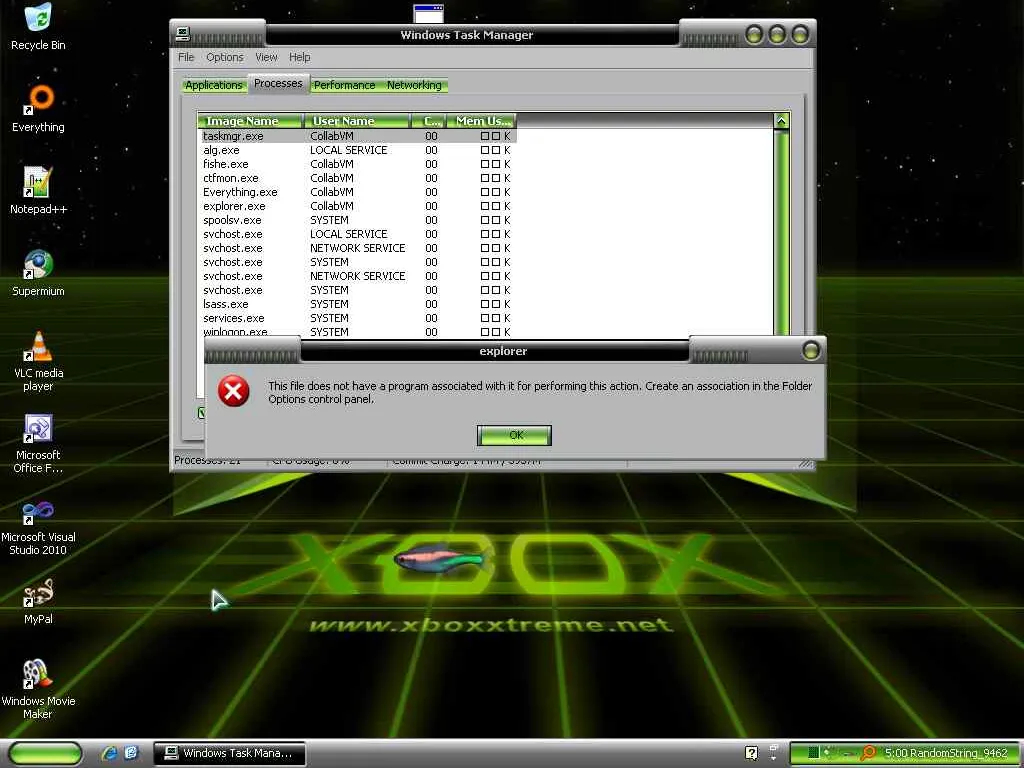Select the taskmgr.exe process row

tap(358, 136)
